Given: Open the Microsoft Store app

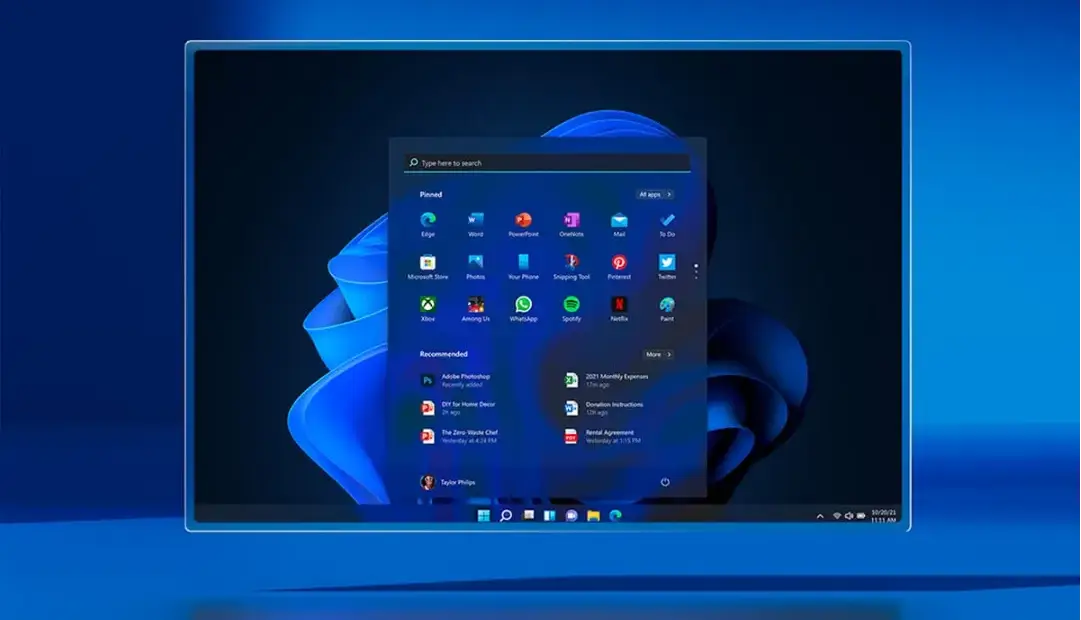Looking at the screenshot, I should (428, 263).
